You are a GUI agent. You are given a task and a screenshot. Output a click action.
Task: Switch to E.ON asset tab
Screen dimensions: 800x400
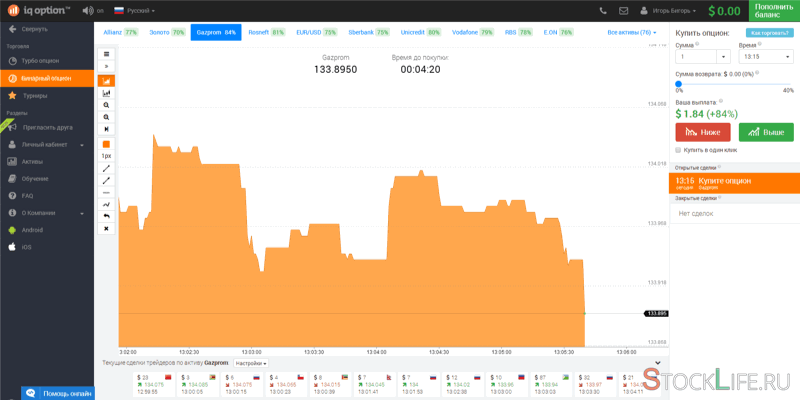pos(558,32)
